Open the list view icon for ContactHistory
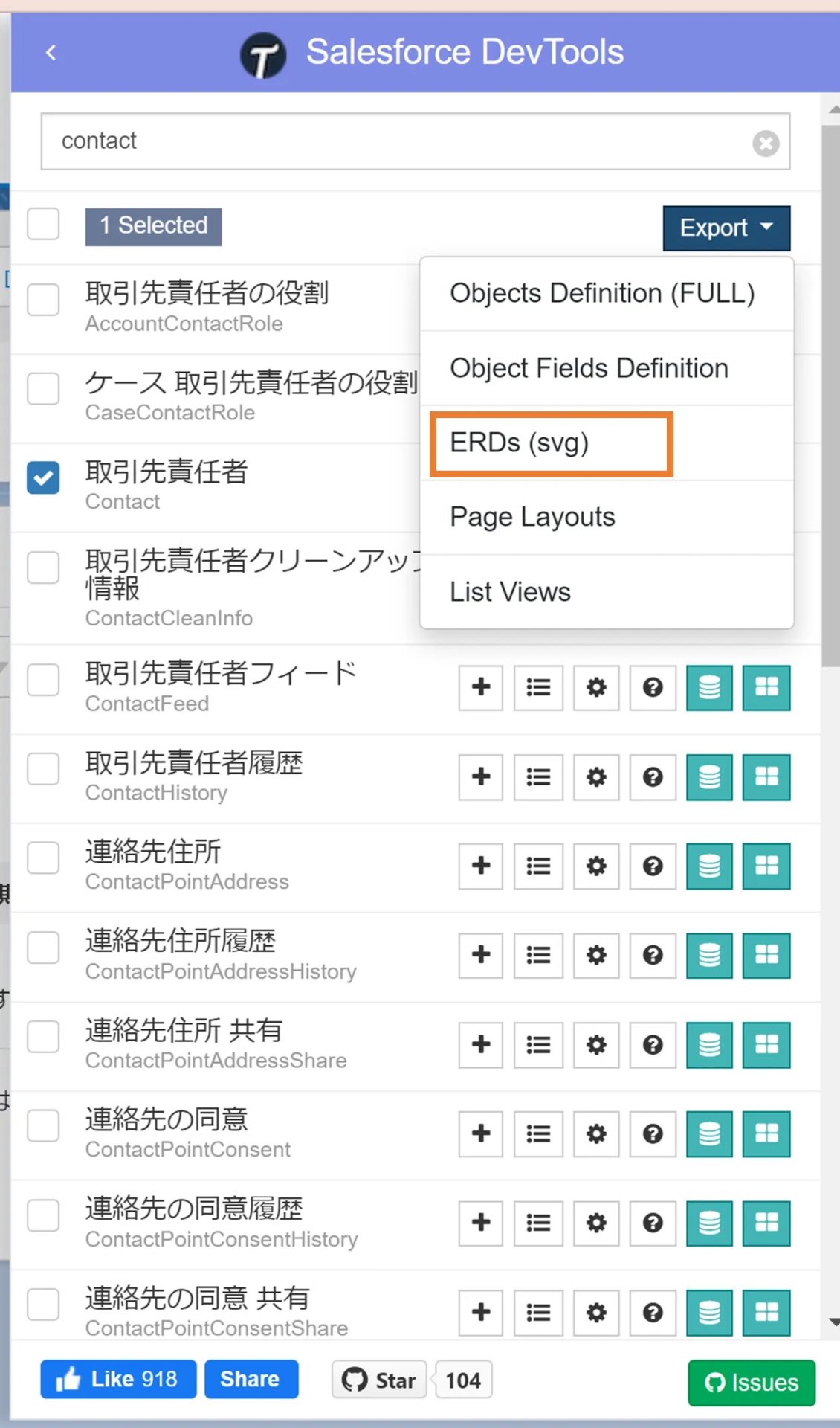The height and width of the screenshot is (1428, 840). click(537, 777)
